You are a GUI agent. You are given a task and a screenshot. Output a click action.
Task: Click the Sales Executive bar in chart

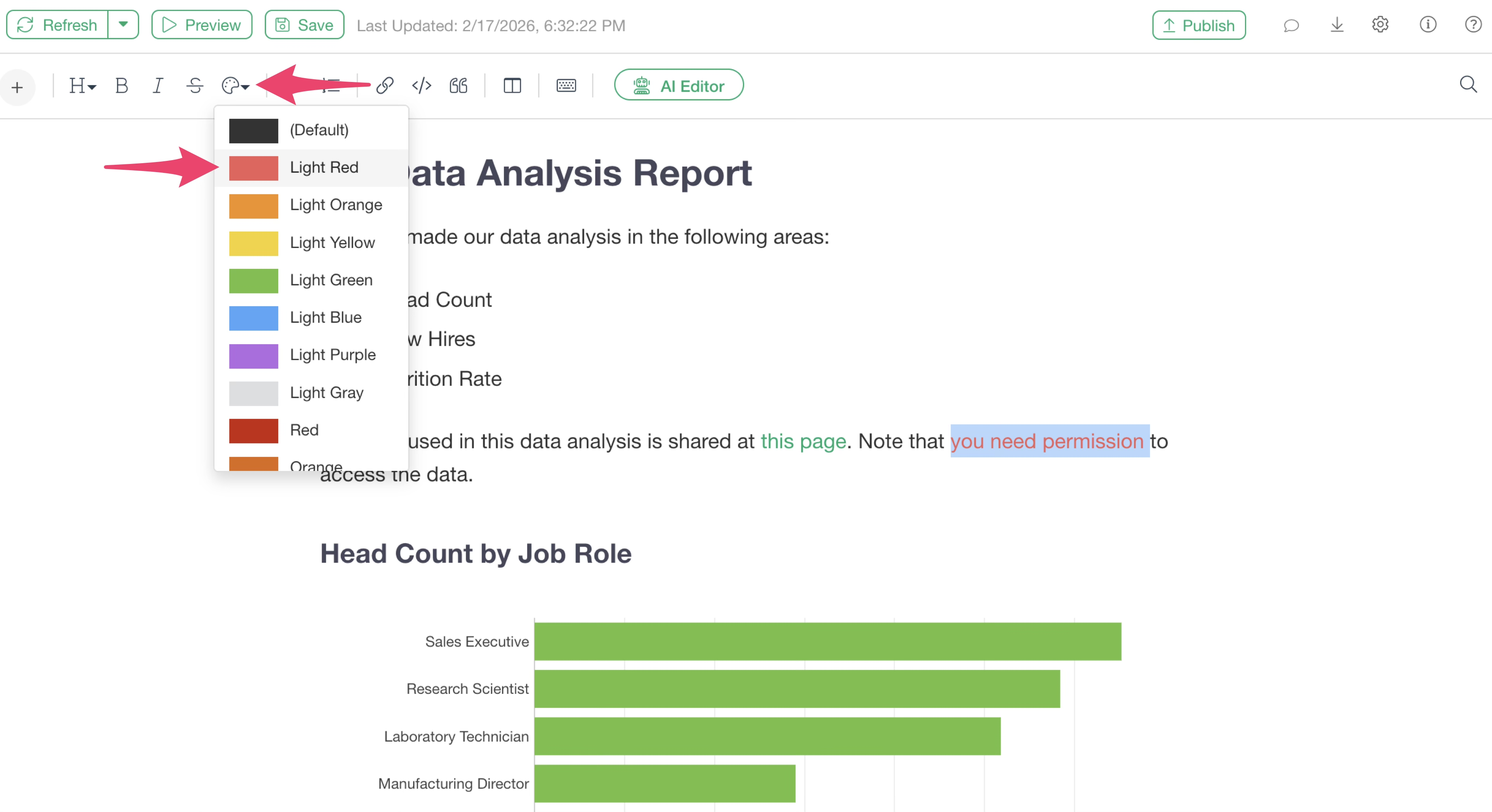(x=827, y=641)
